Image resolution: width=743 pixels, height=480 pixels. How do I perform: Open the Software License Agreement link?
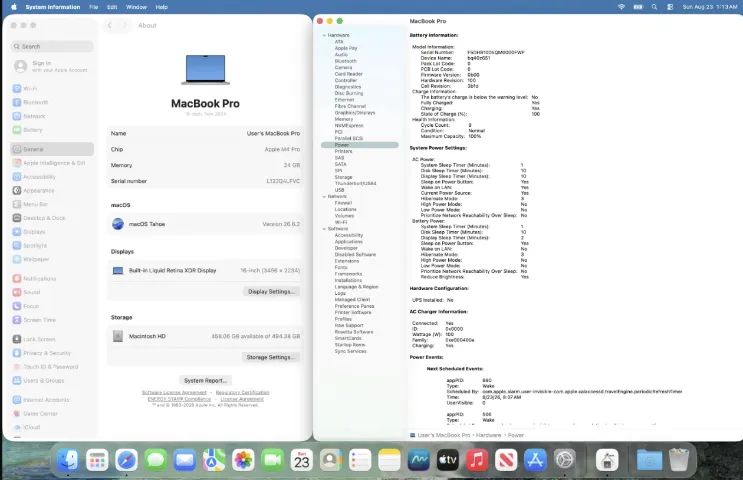(174, 392)
